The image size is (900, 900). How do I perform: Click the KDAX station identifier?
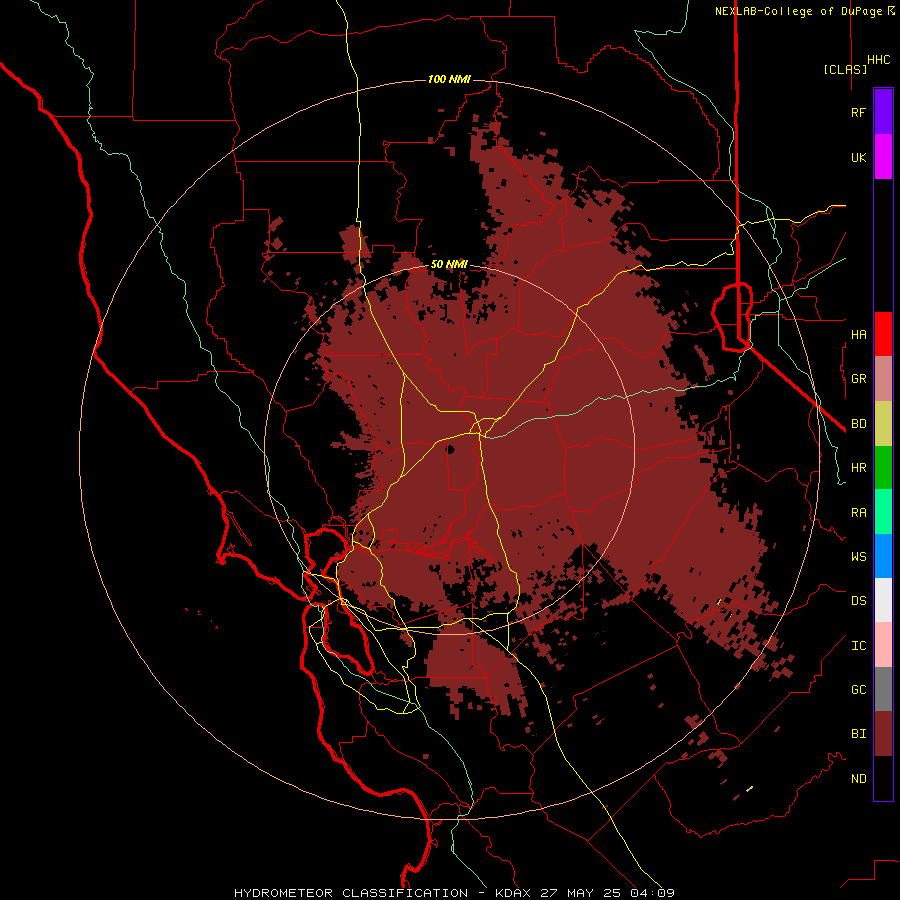coord(513,893)
